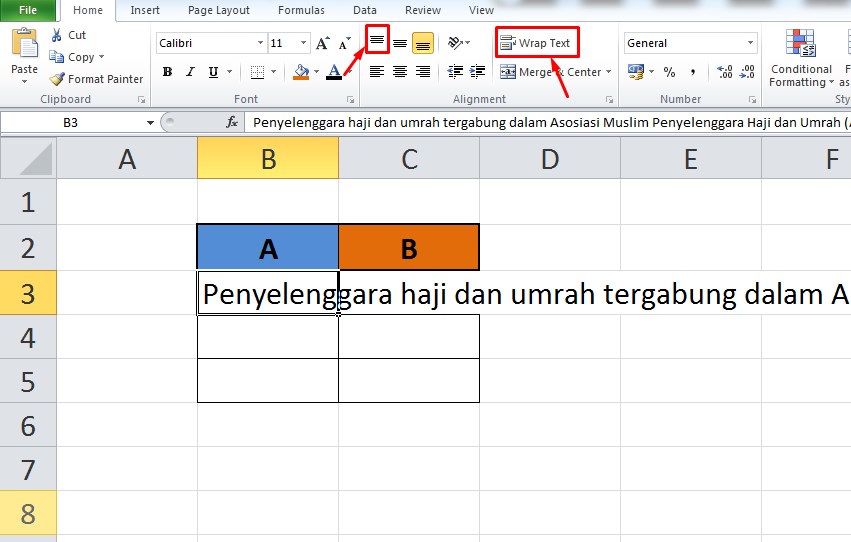Select column E header
This screenshot has height=542, width=851.
tap(691, 158)
